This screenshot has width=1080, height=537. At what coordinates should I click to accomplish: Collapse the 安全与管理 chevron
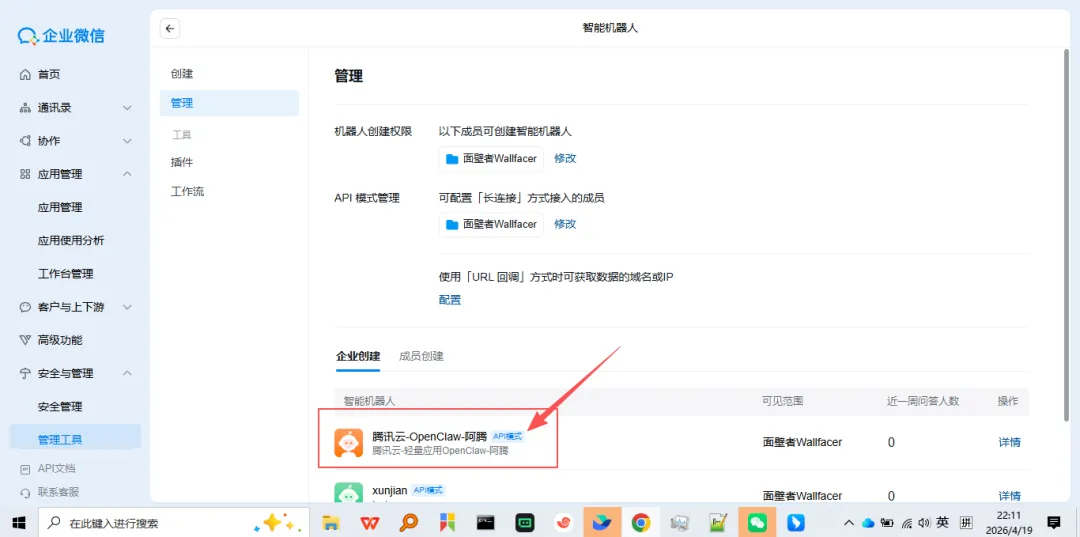127,373
